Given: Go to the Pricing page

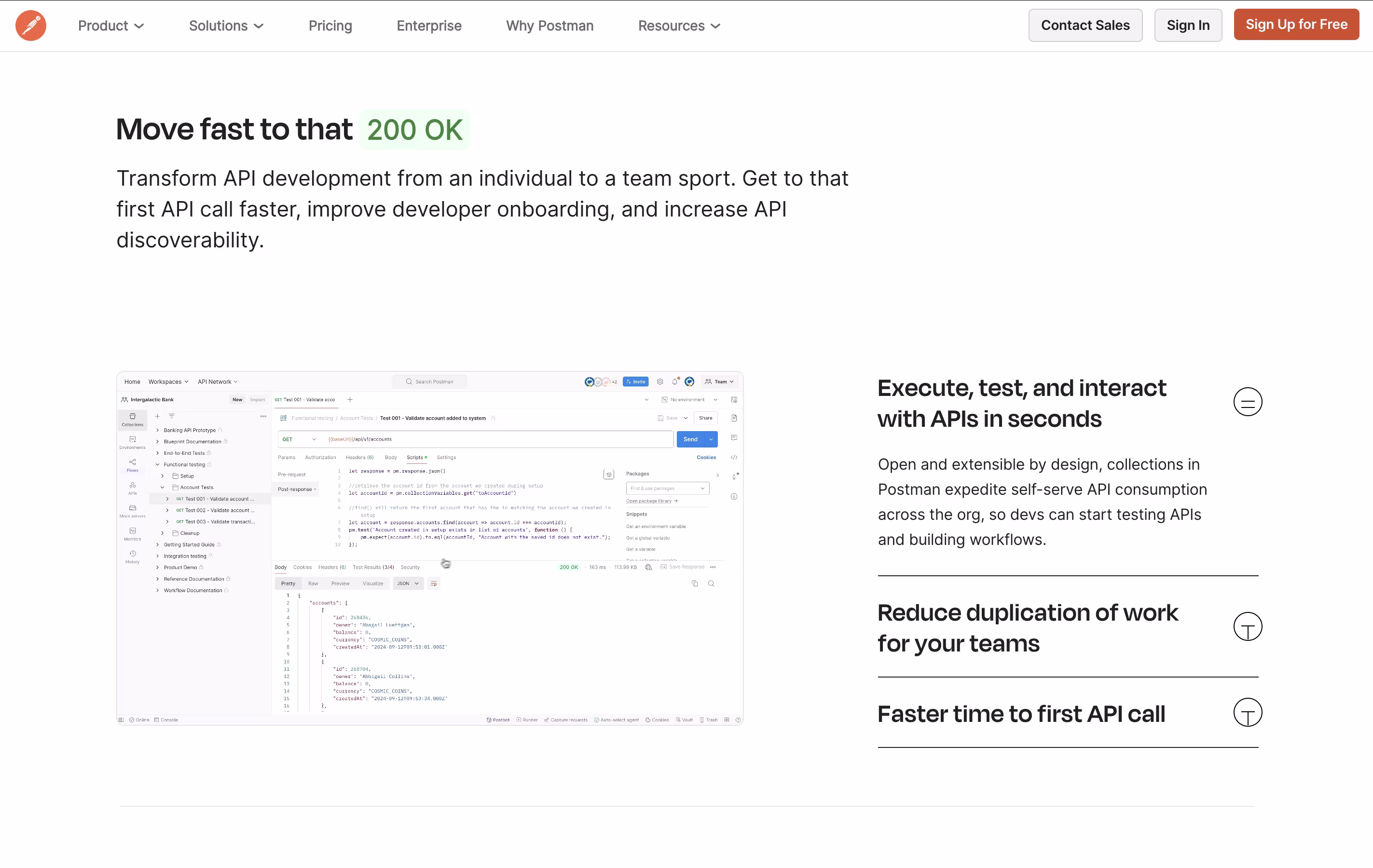Looking at the screenshot, I should (x=330, y=26).
